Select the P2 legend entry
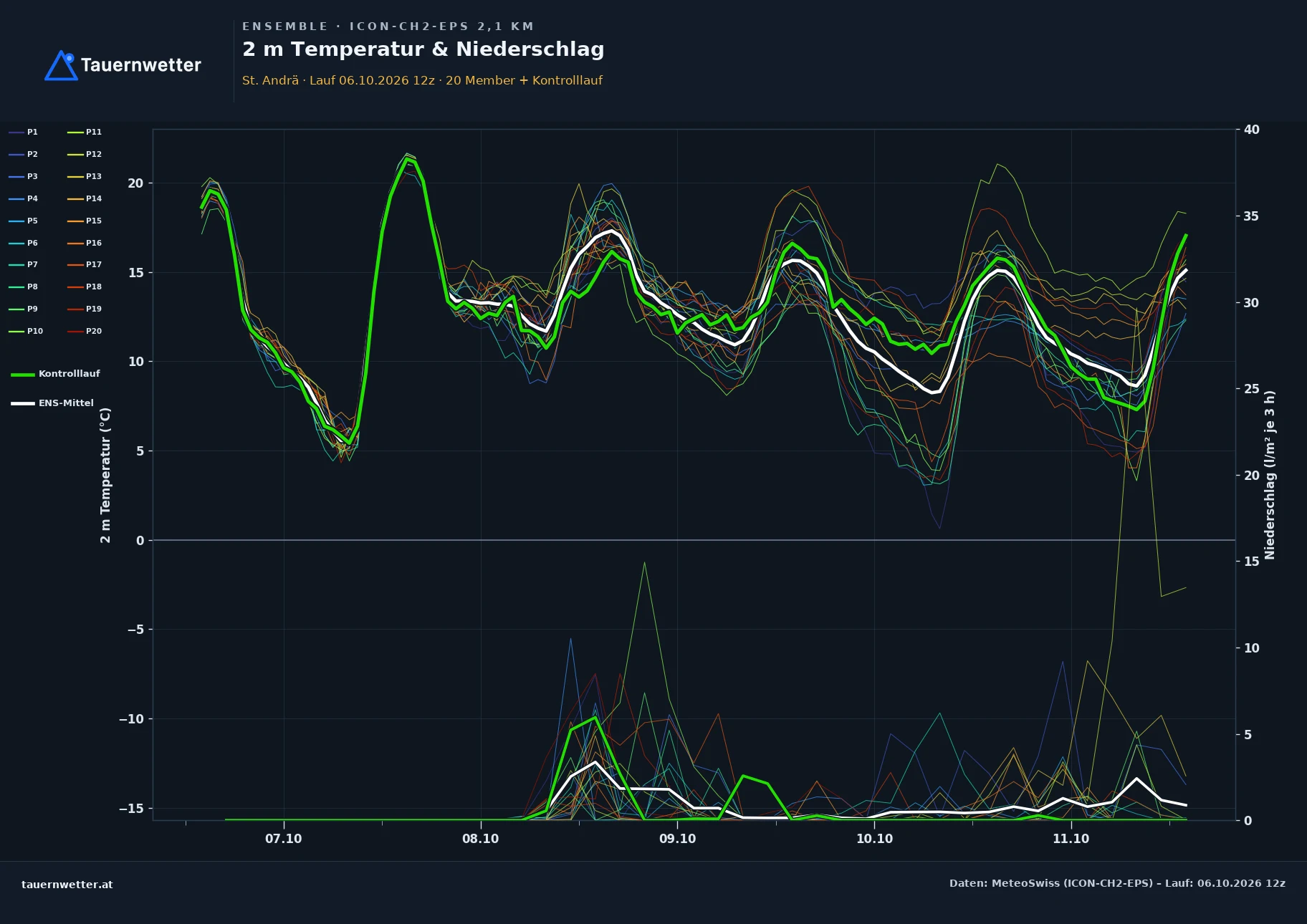The width and height of the screenshot is (1307, 924). (x=24, y=154)
